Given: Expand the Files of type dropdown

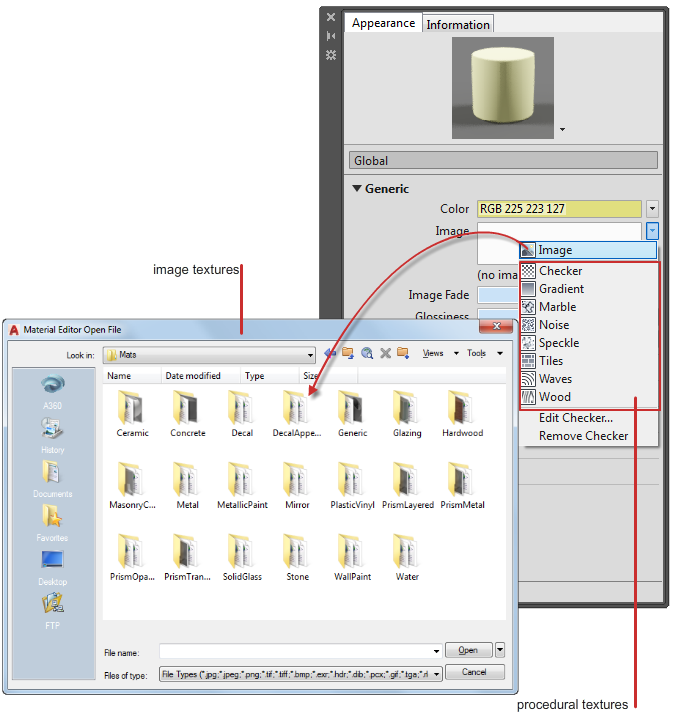Looking at the screenshot, I should [437, 674].
